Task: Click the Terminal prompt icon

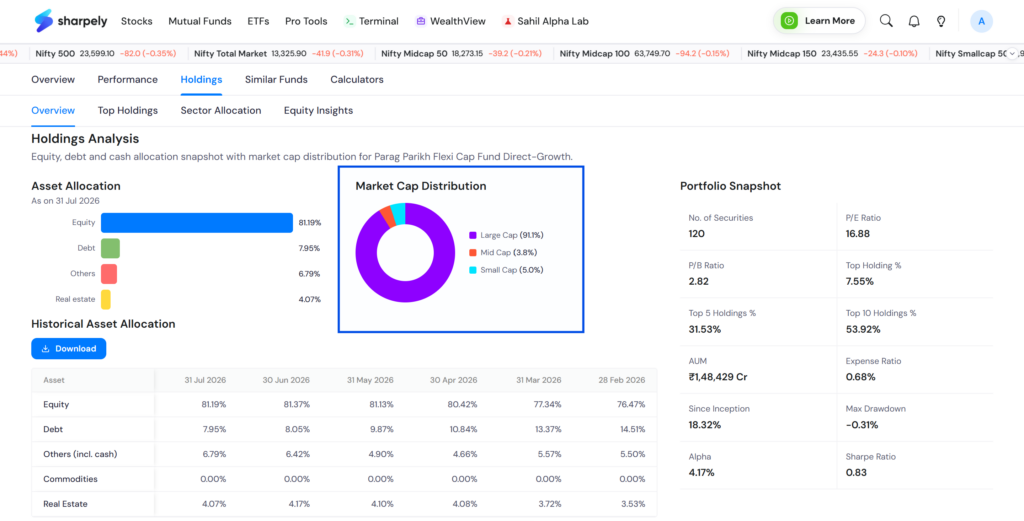Action: click(x=349, y=21)
